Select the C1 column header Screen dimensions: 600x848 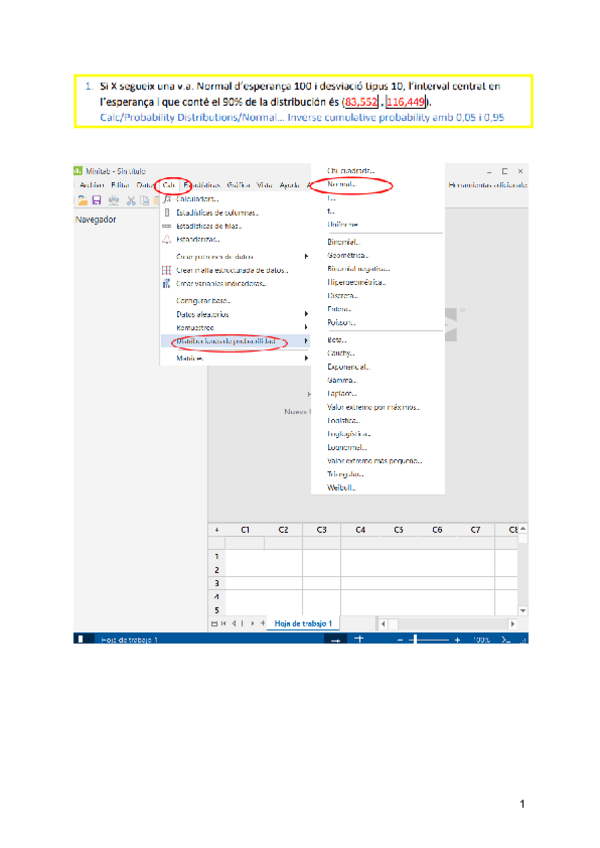click(x=245, y=530)
